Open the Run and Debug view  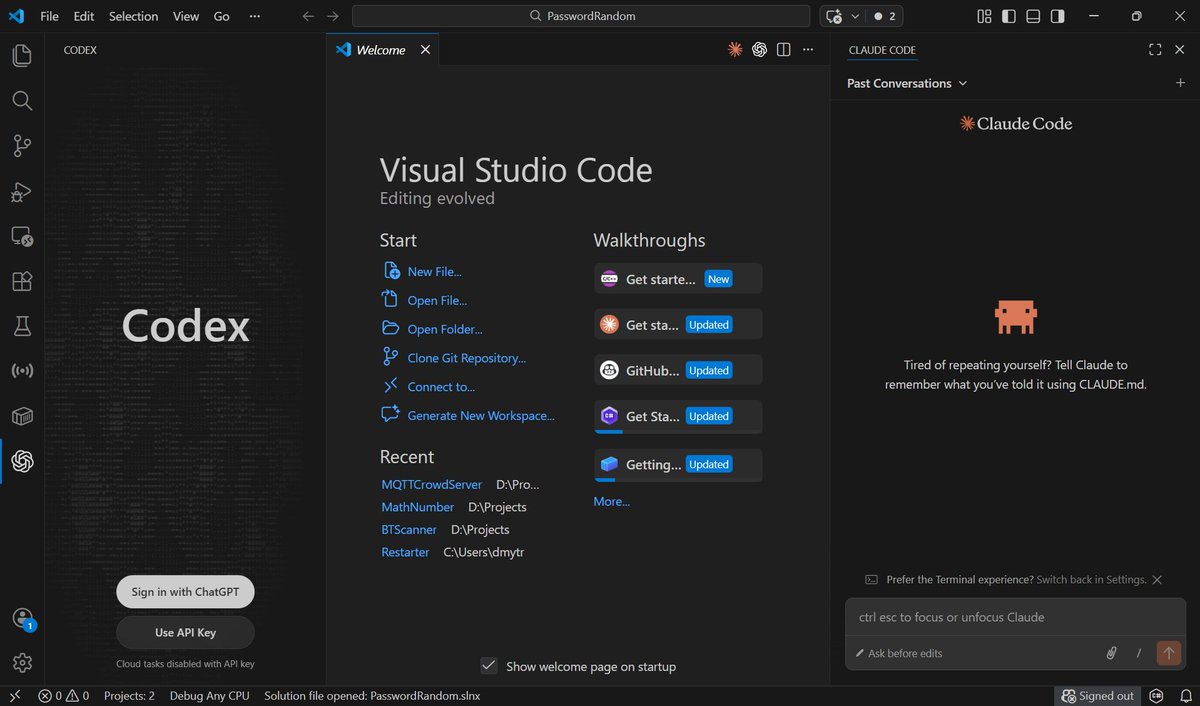tap(22, 191)
